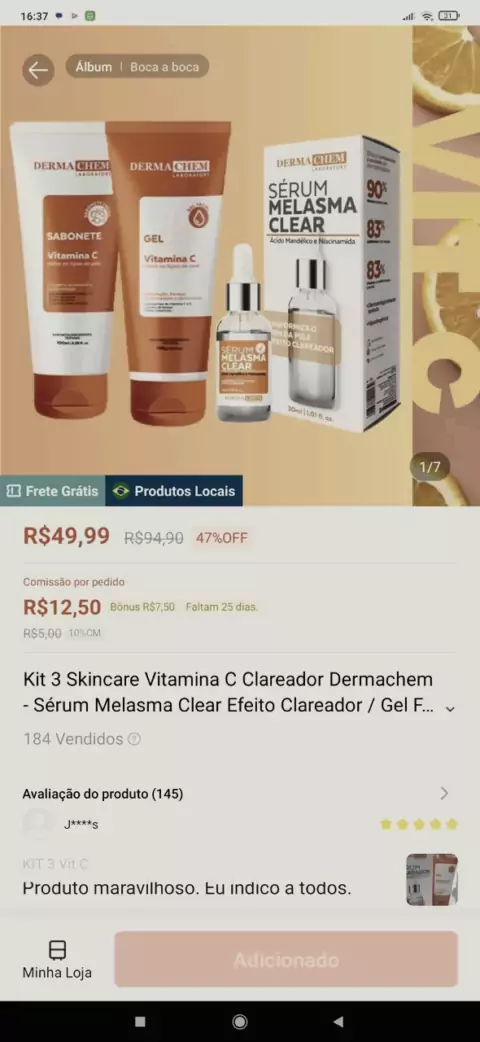Viewport: 480px width, 1042px height.
Task: Tap the 47%OFF discount tag
Action: coord(221,538)
